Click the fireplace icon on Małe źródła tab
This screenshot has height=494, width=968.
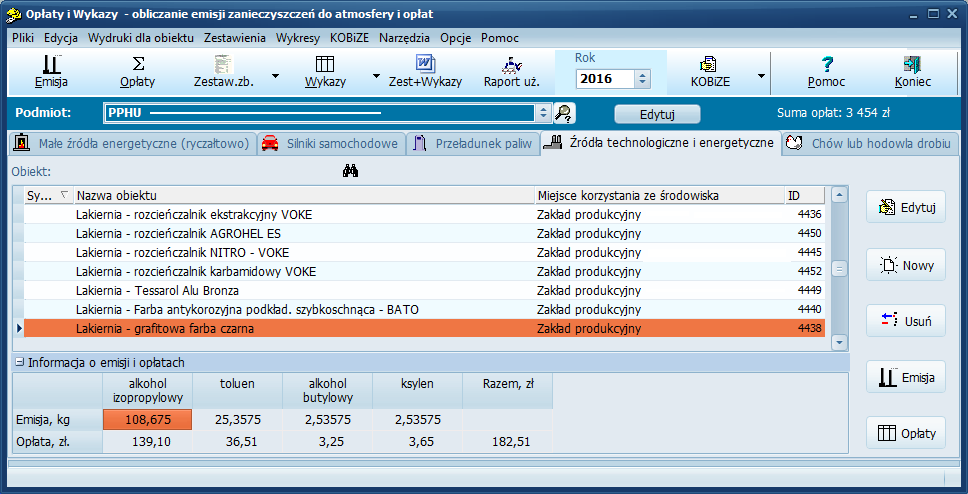click(22, 143)
